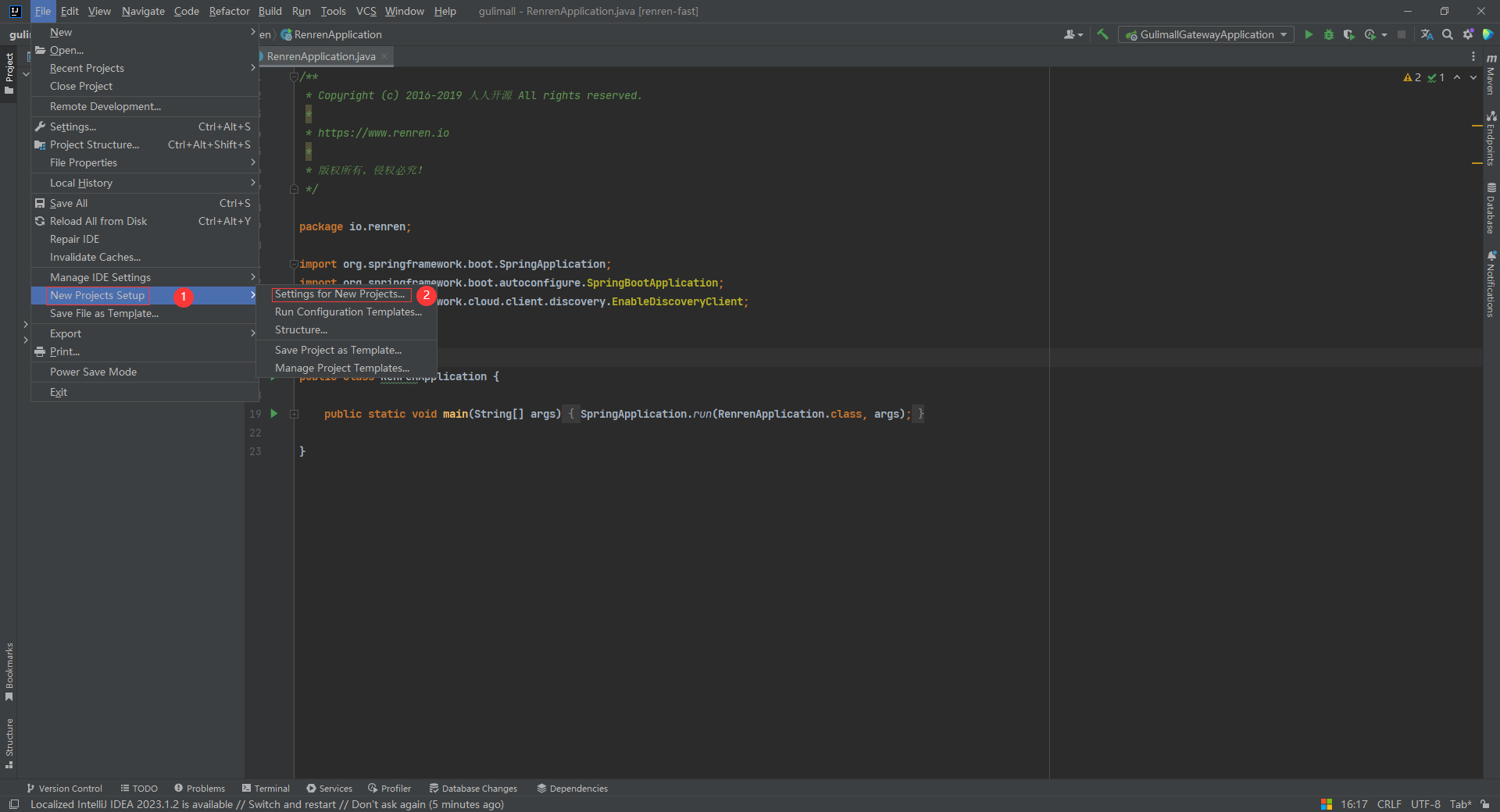Screen dimensions: 1500x812
Task: Click the translate icon in the toolbar
Action: tap(1427, 34)
